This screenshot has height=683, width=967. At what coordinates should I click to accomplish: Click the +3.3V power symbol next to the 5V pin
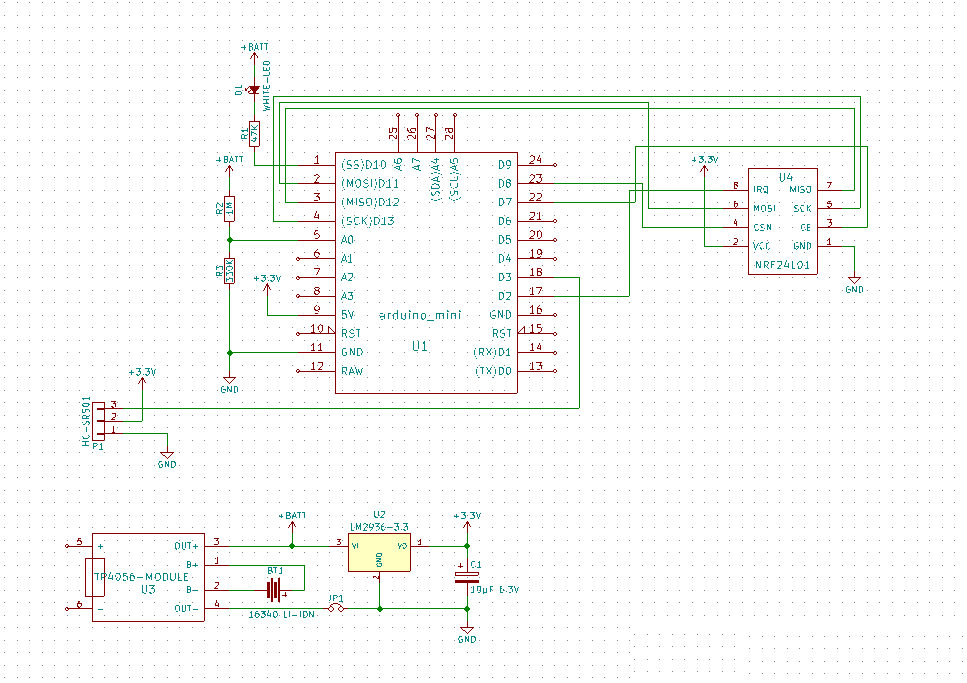[267, 284]
